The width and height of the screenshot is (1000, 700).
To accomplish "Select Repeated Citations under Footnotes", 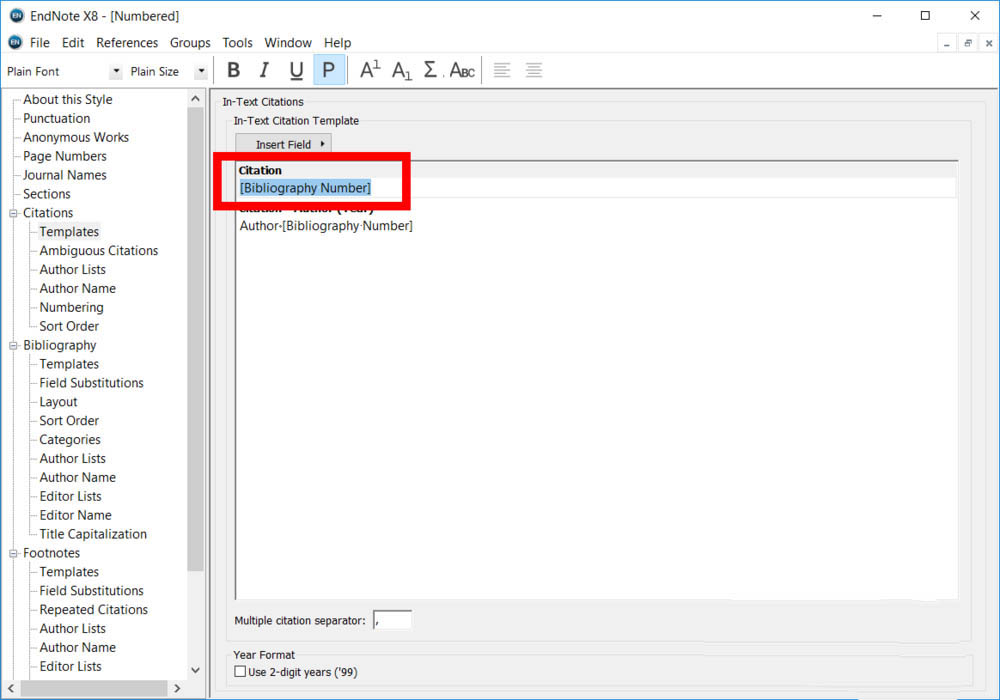I will (93, 609).
